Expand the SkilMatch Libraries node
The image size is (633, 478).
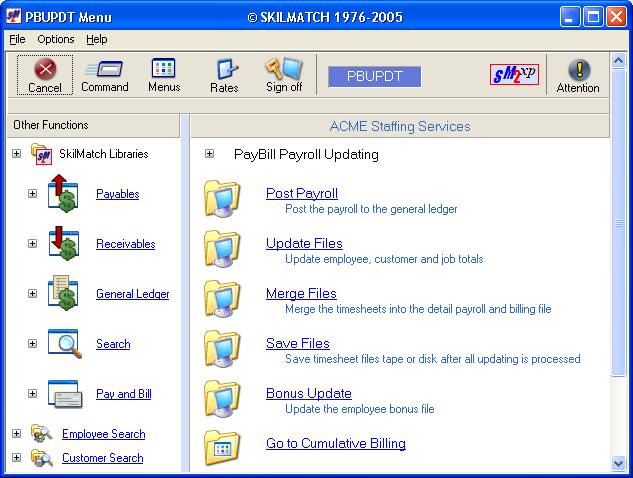click(17, 154)
